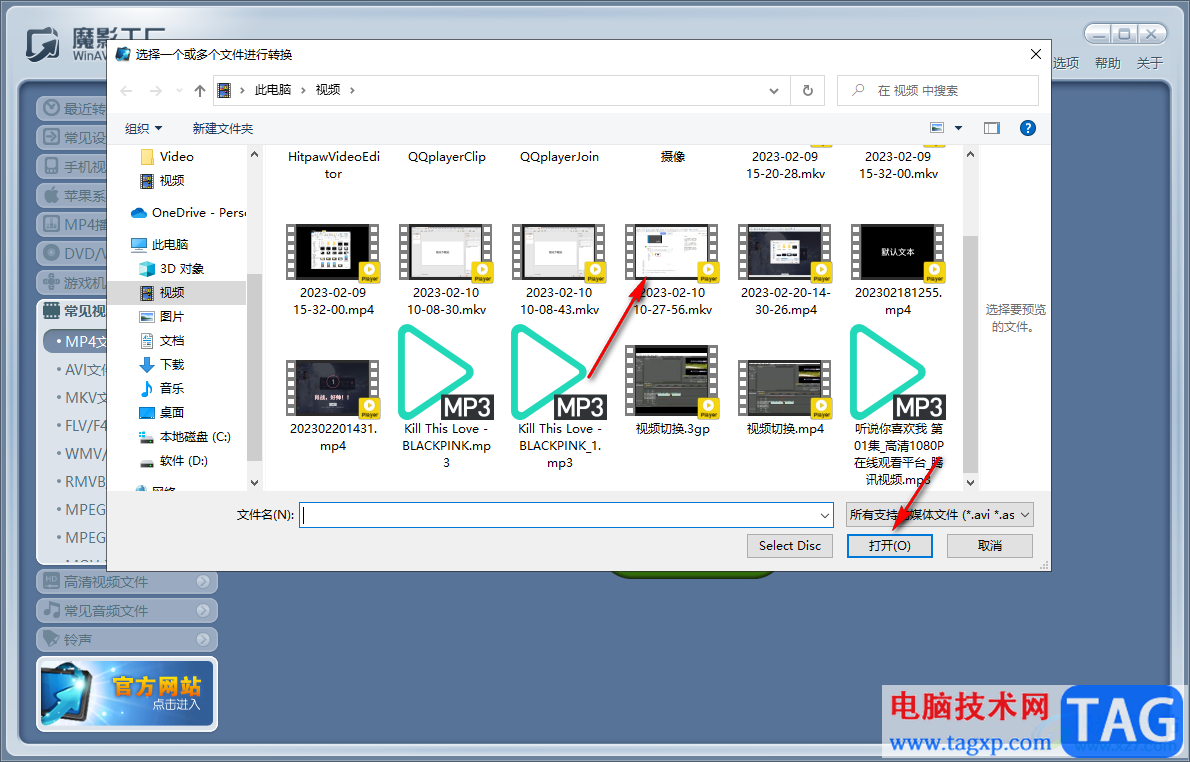Click the Back navigation arrow in the dialog

[127, 90]
